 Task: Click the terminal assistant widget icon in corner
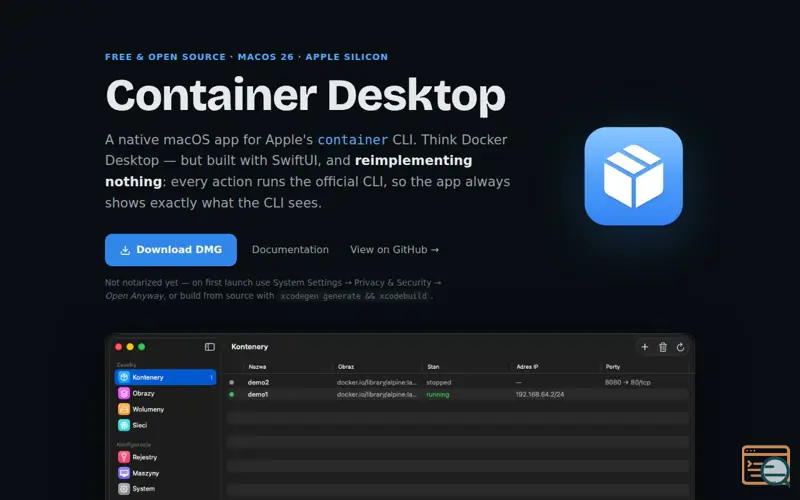[766, 465]
